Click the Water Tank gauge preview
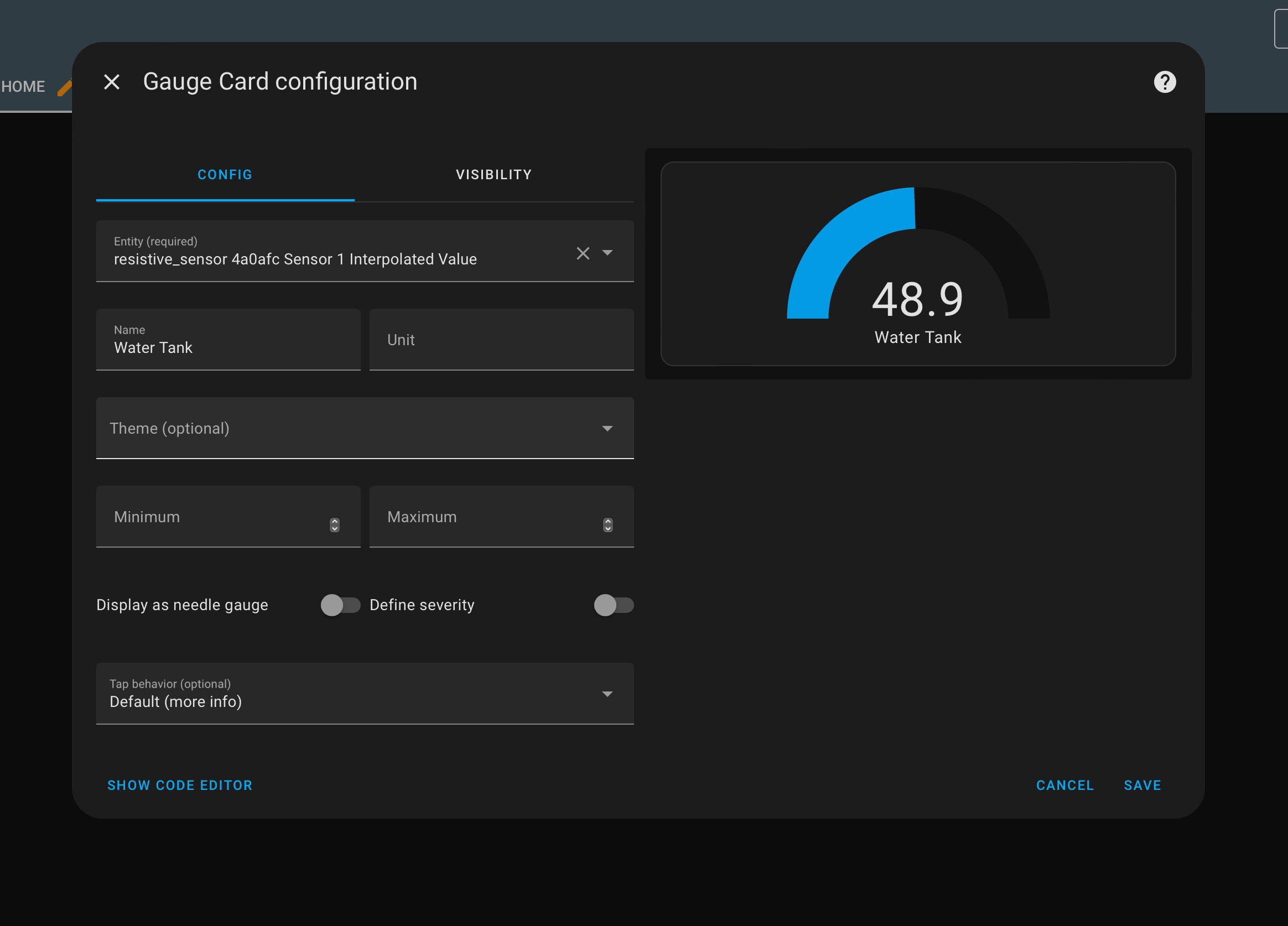Image resolution: width=1288 pixels, height=926 pixels. click(x=918, y=264)
